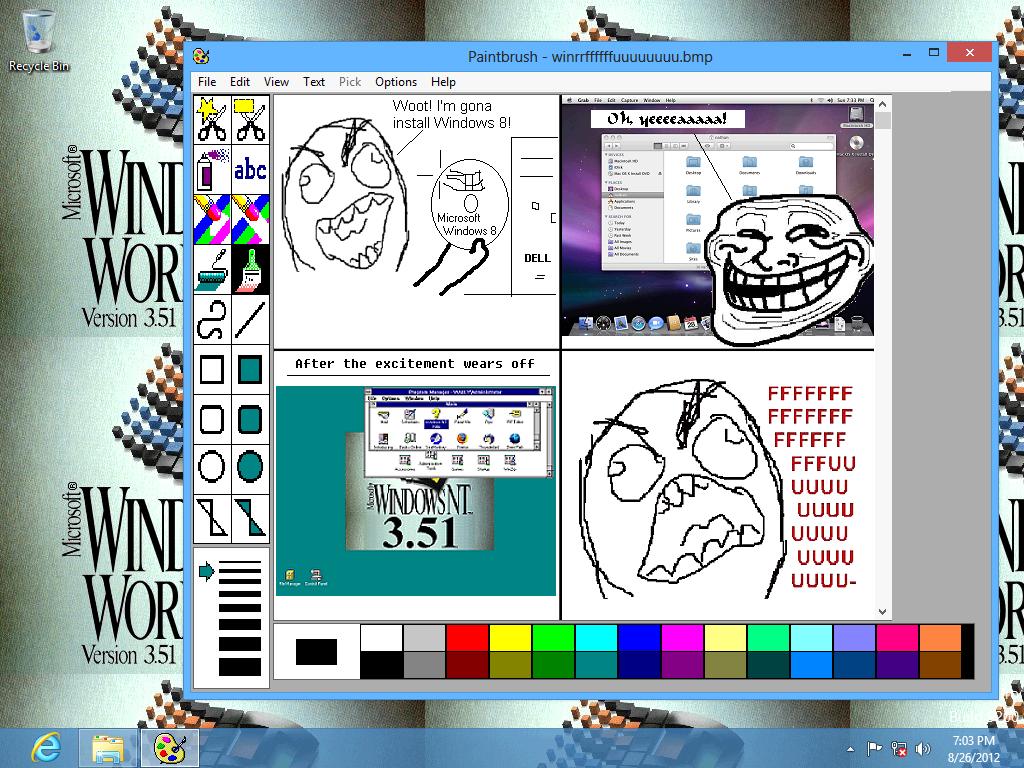Open Internet Explorer from the taskbar
The width and height of the screenshot is (1024, 768).
pyautogui.click(x=46, y=747)
